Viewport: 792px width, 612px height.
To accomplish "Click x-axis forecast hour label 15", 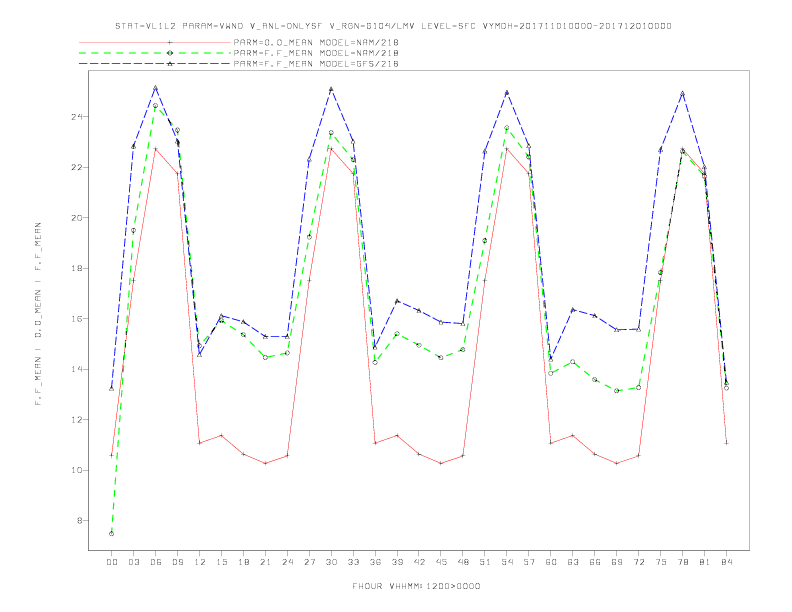I will [x=221, y=562].
